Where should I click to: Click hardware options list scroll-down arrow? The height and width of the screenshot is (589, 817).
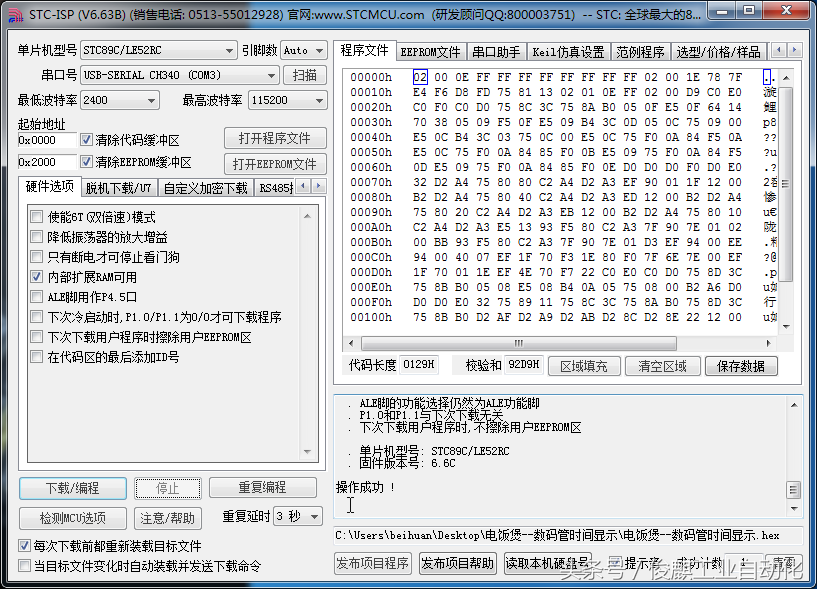pos(307,452)
